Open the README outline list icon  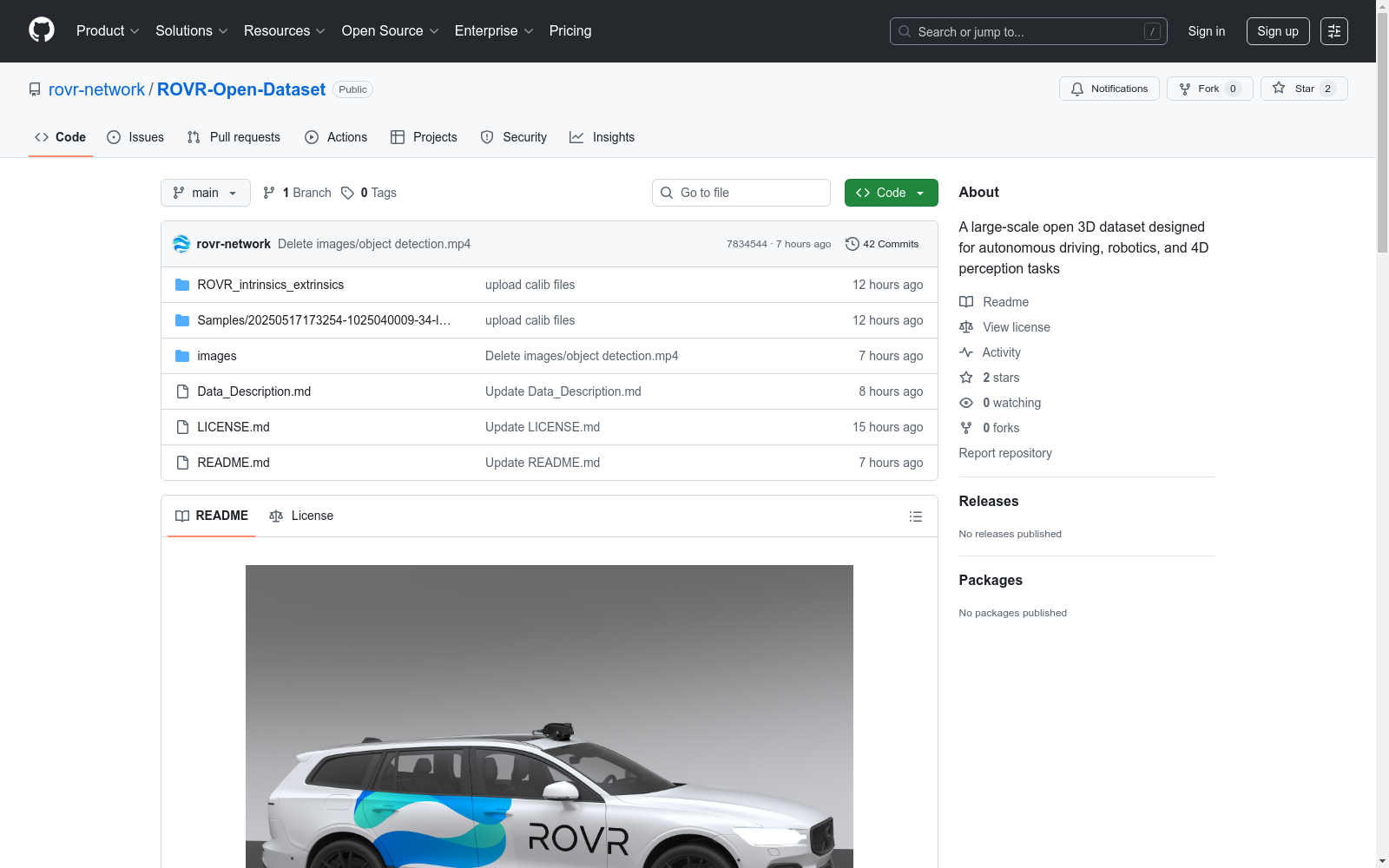point(916,516)
